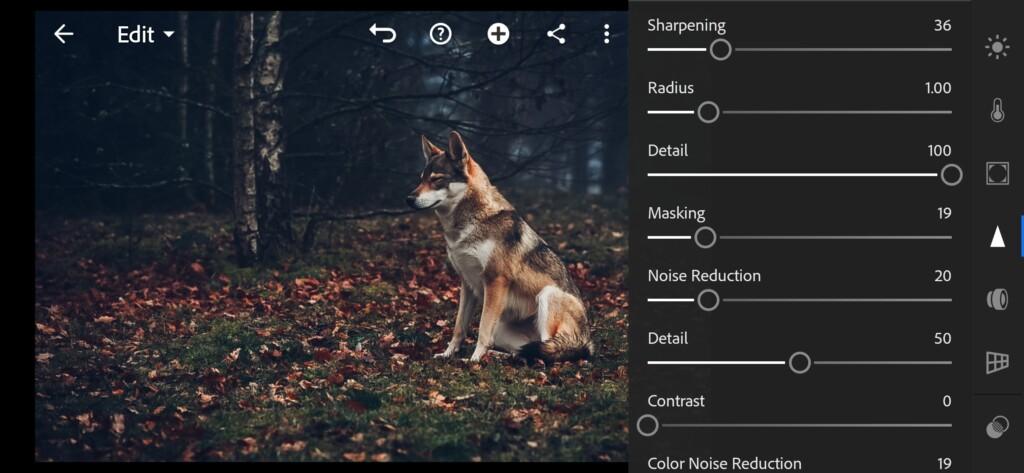Open the help question mark
This screenshot has height=473, width=1024.
(440, 33)
